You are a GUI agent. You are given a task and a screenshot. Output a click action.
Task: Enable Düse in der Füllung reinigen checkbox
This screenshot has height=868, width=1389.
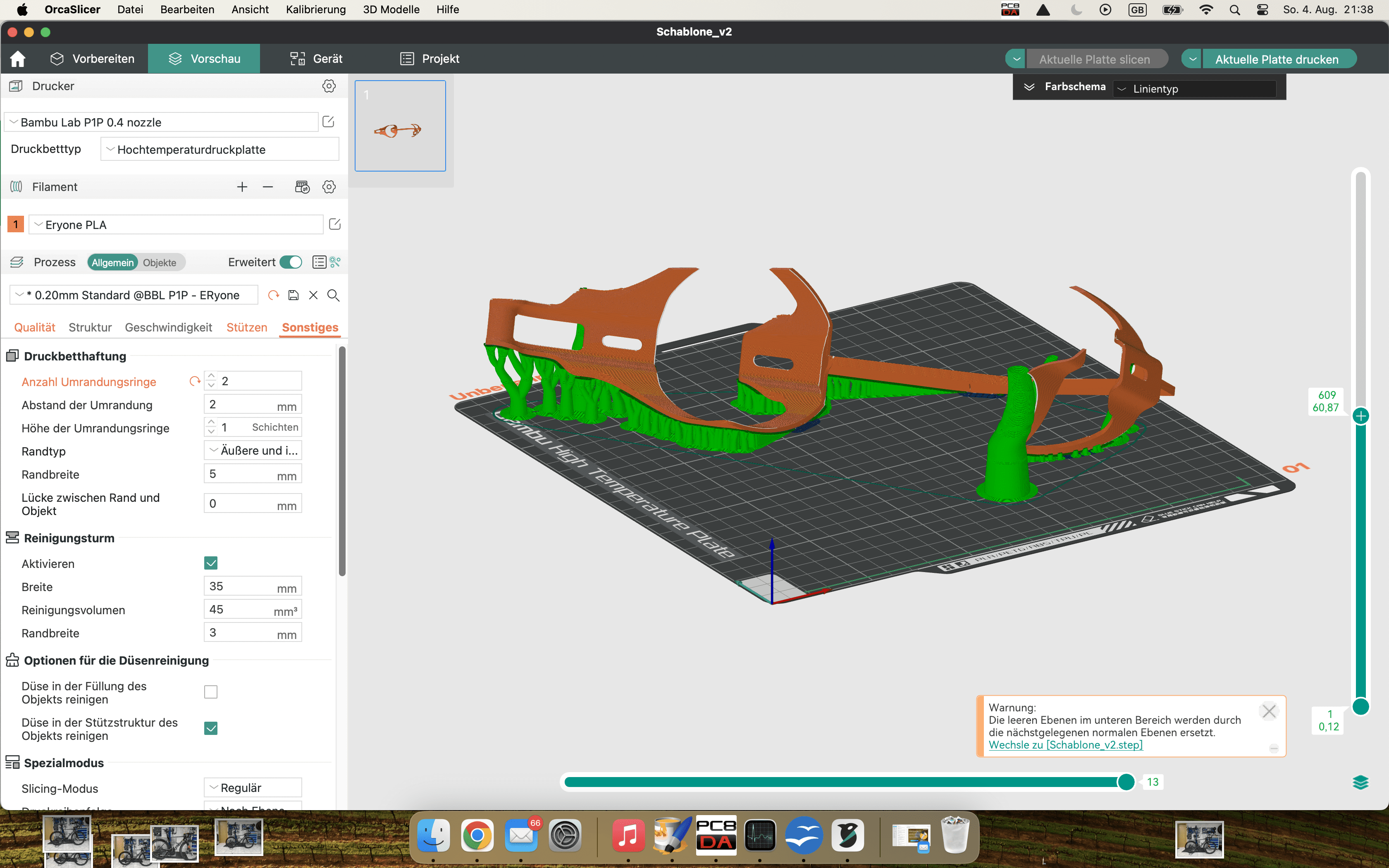coord(211,692)
